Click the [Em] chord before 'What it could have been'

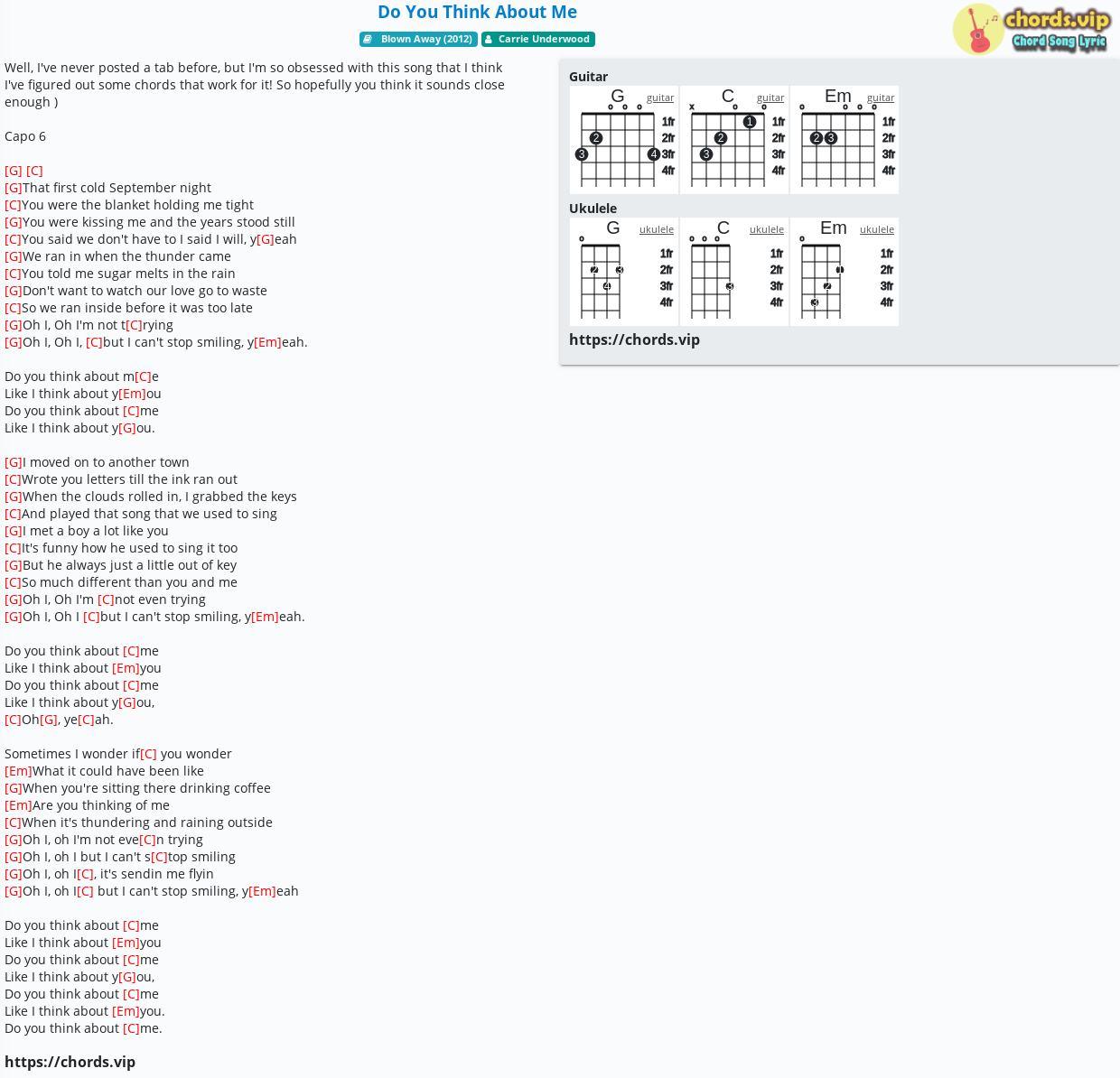click(x=18, y=771)
